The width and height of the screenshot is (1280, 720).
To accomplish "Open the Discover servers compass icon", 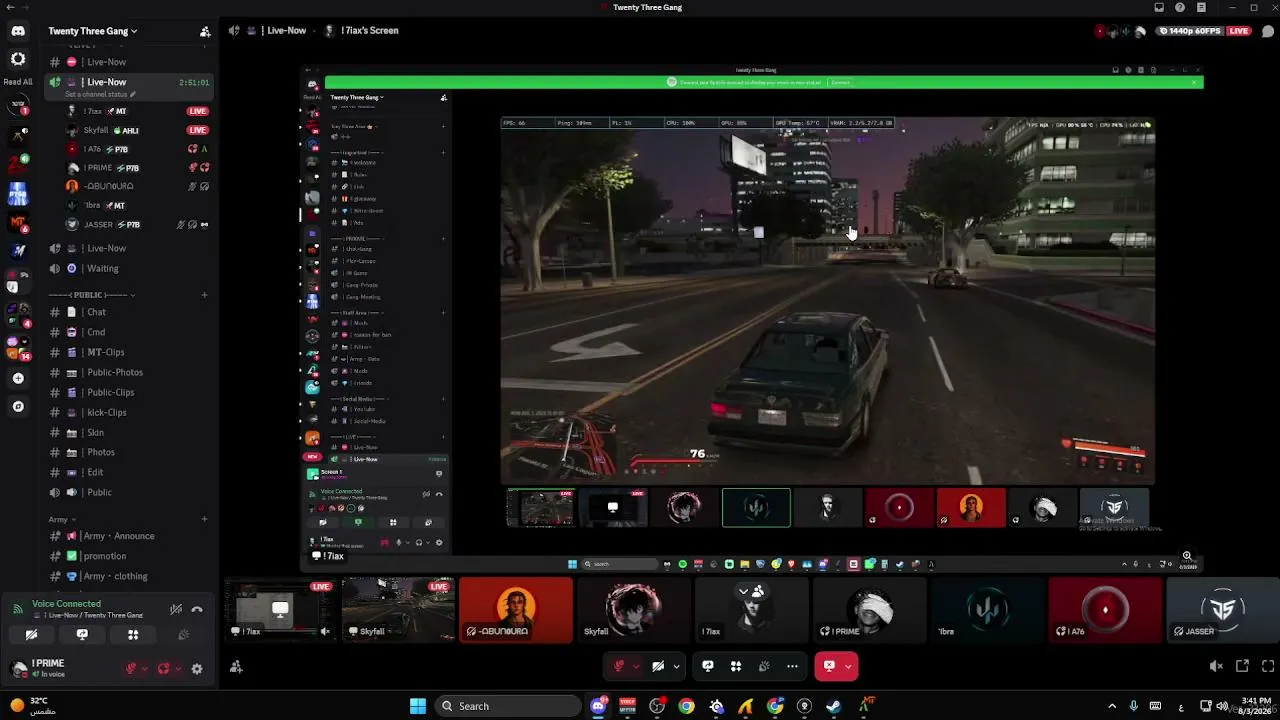I will [x=18, y=406].
